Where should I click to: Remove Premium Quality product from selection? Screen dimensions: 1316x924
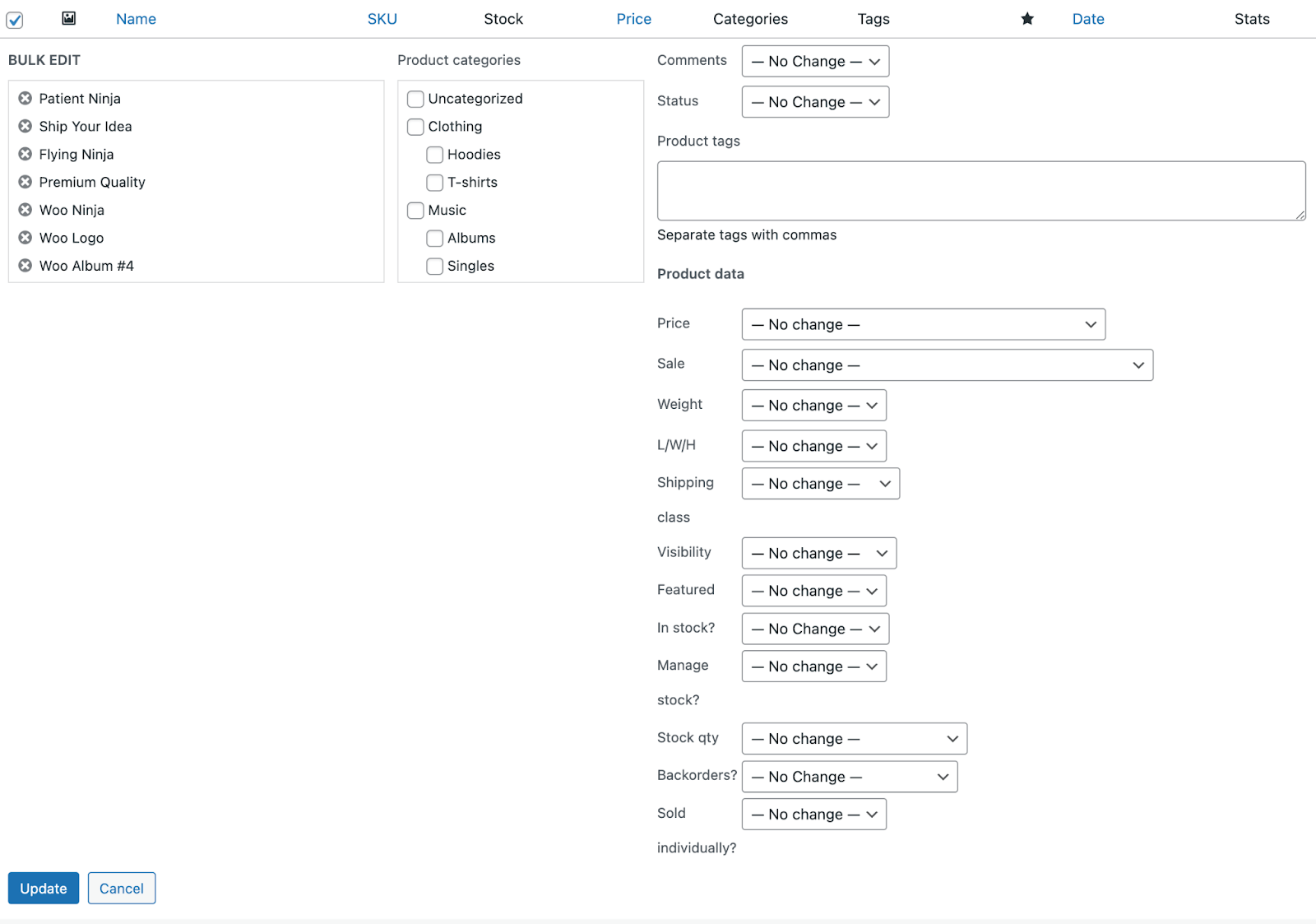25,182
